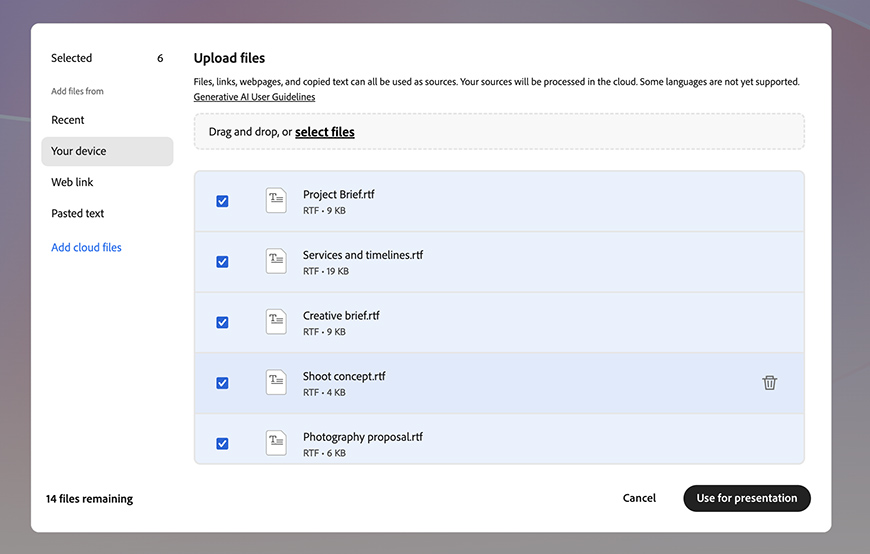Click the 14 files remaining text

coord(89,498)
